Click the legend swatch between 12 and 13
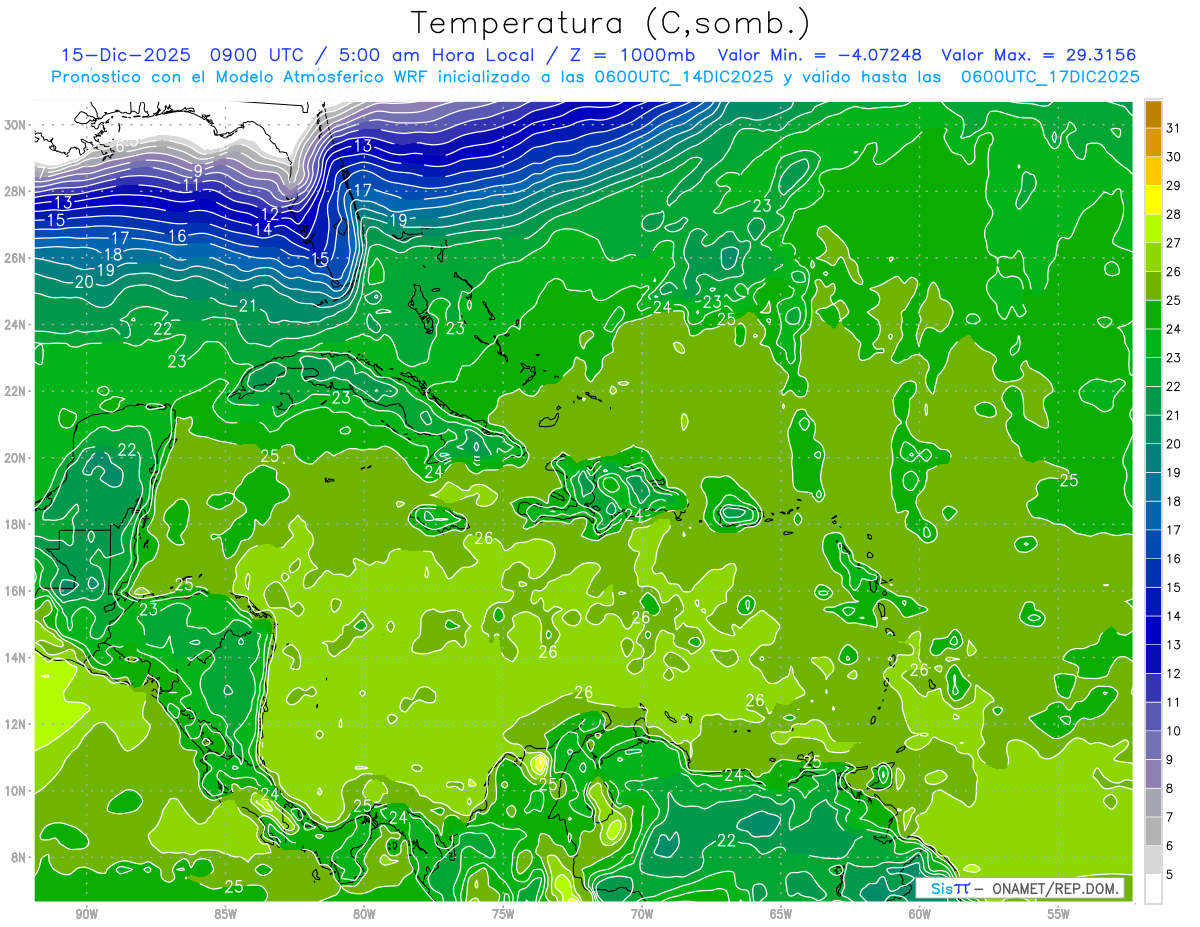This screenshot has width=1200, height=927. coord(1153,658)
